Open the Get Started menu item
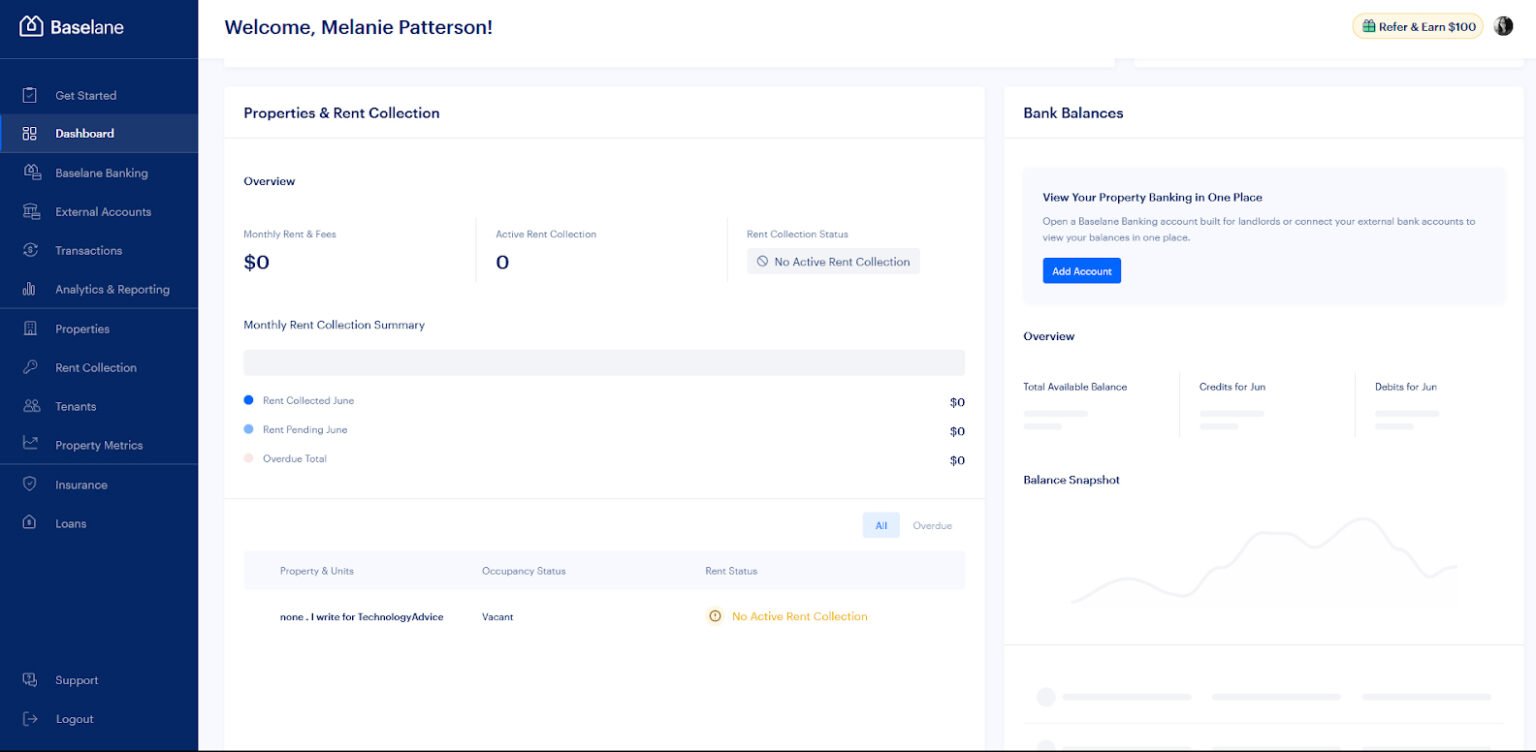 click(99, 95)
